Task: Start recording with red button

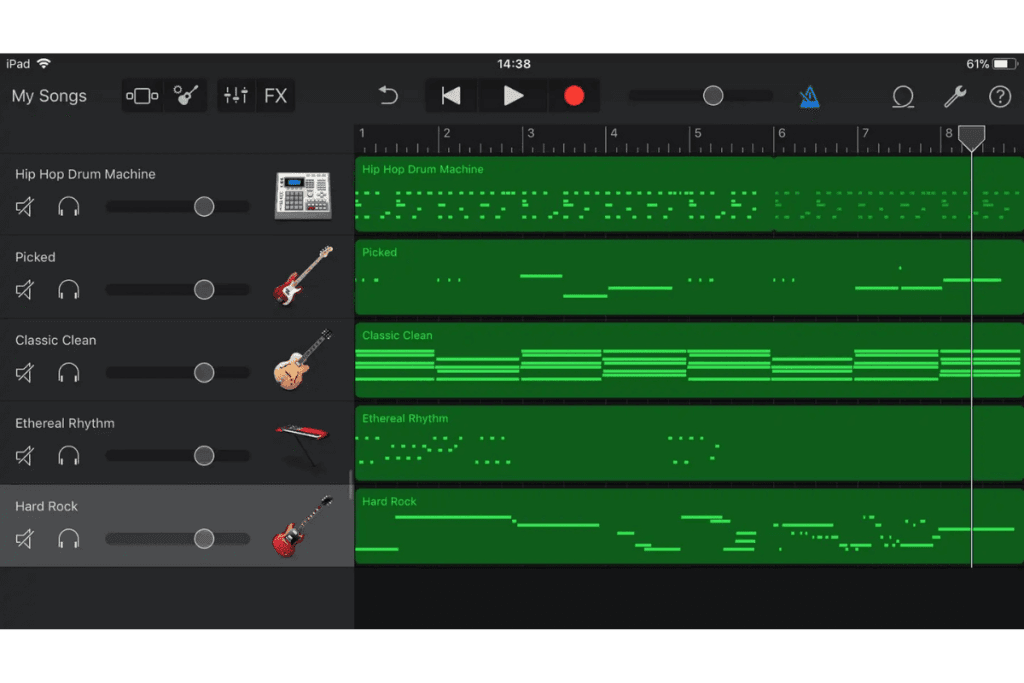Action: pyautogui.click(x=574, y=96)
